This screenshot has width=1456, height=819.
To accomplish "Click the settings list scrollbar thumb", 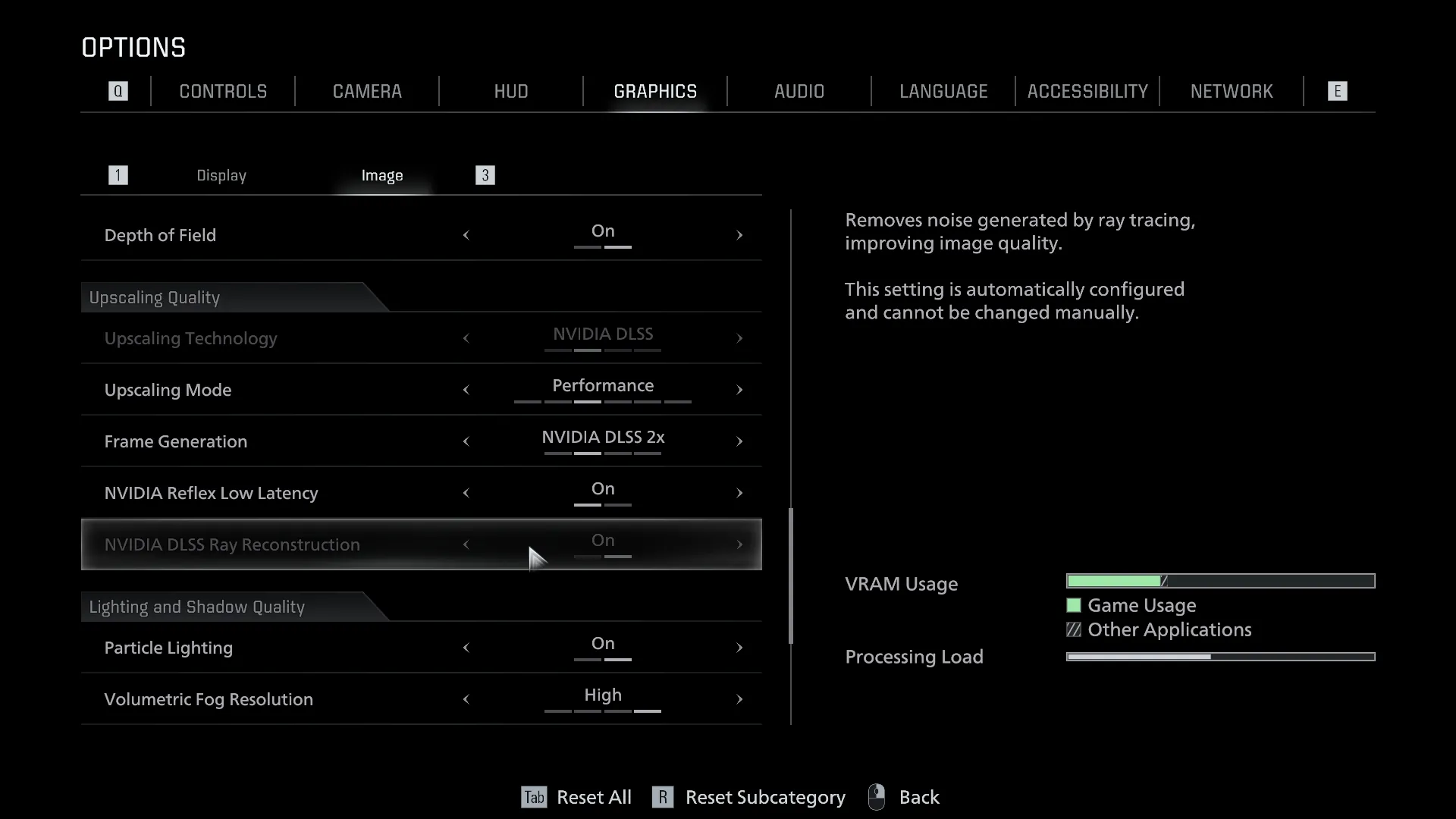I will pos(791,576).
